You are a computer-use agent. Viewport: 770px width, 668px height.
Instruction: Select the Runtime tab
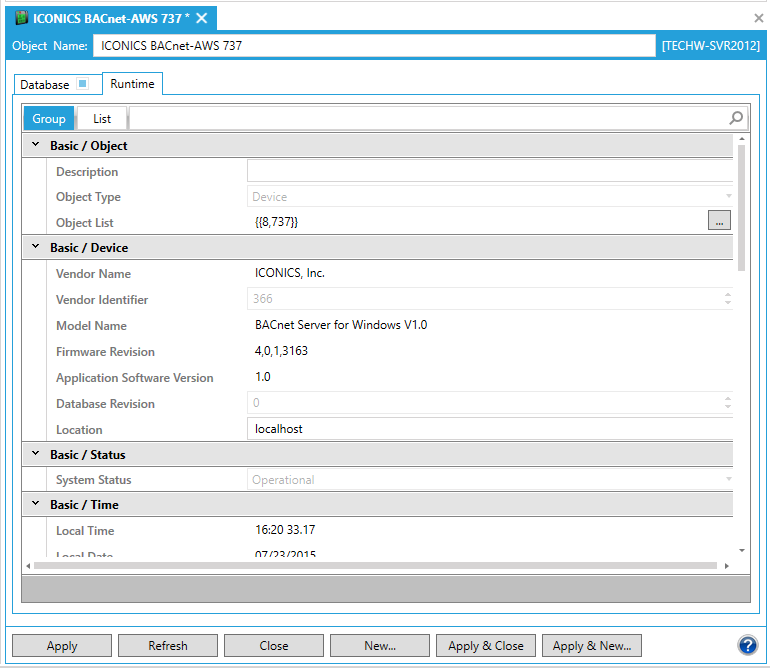point(132,84)
